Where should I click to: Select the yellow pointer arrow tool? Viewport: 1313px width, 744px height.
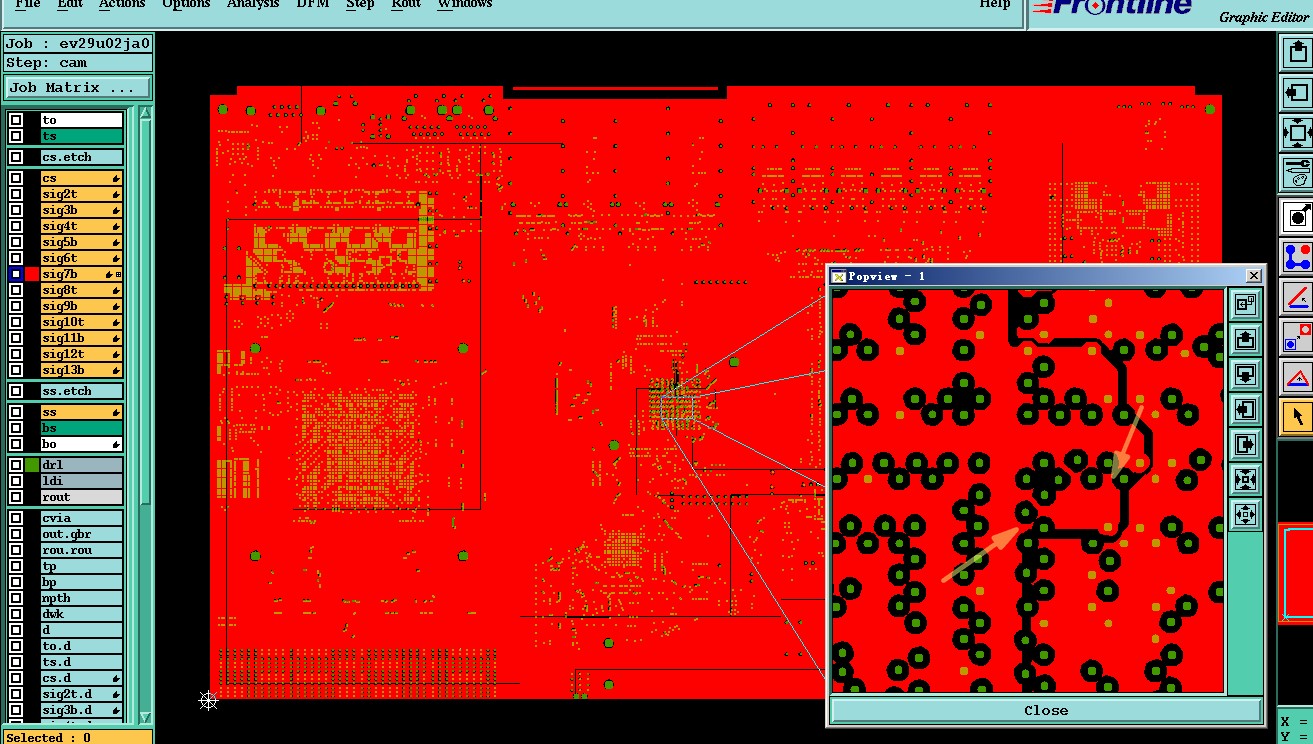tap(1297, 417)
